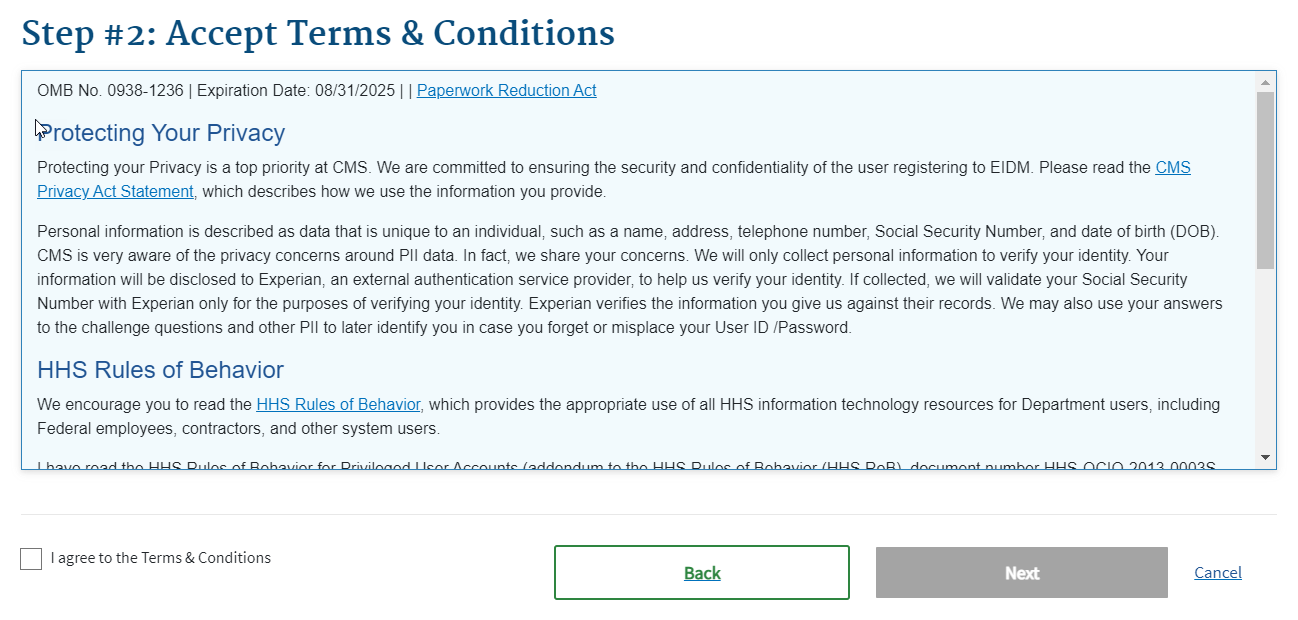Open the Paperwork Reduction Act link
Viewport: 1298px width, 620px height.
click(506, 91)
